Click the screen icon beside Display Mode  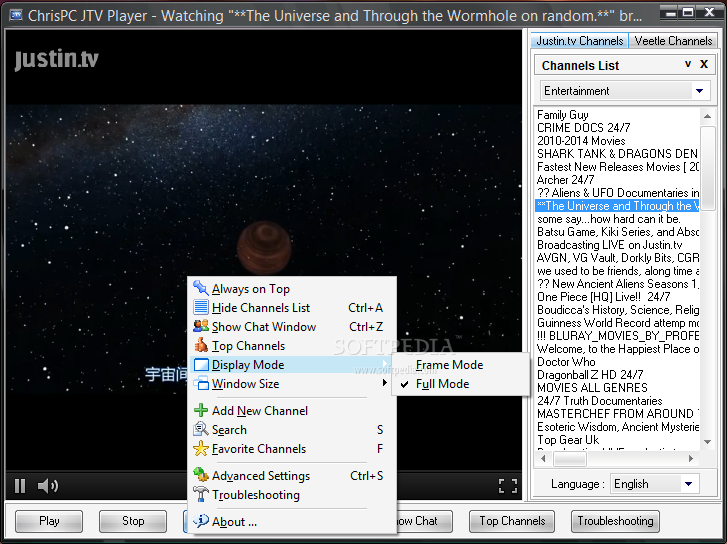click(x=201, y=365)
